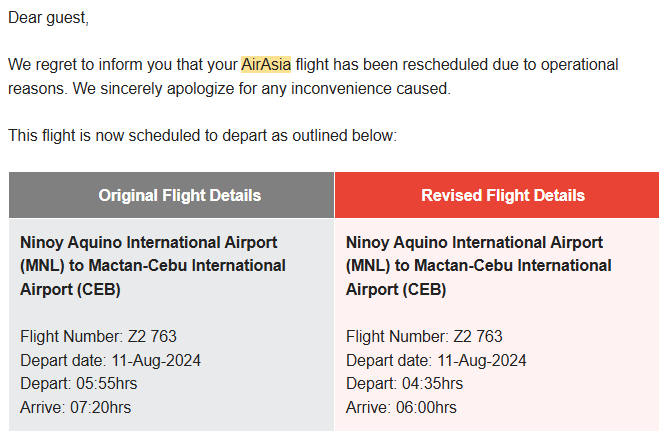Click original route Ninoy Aquino to Mactan-Cebu text
669x434 pixels.
(153, 266)
